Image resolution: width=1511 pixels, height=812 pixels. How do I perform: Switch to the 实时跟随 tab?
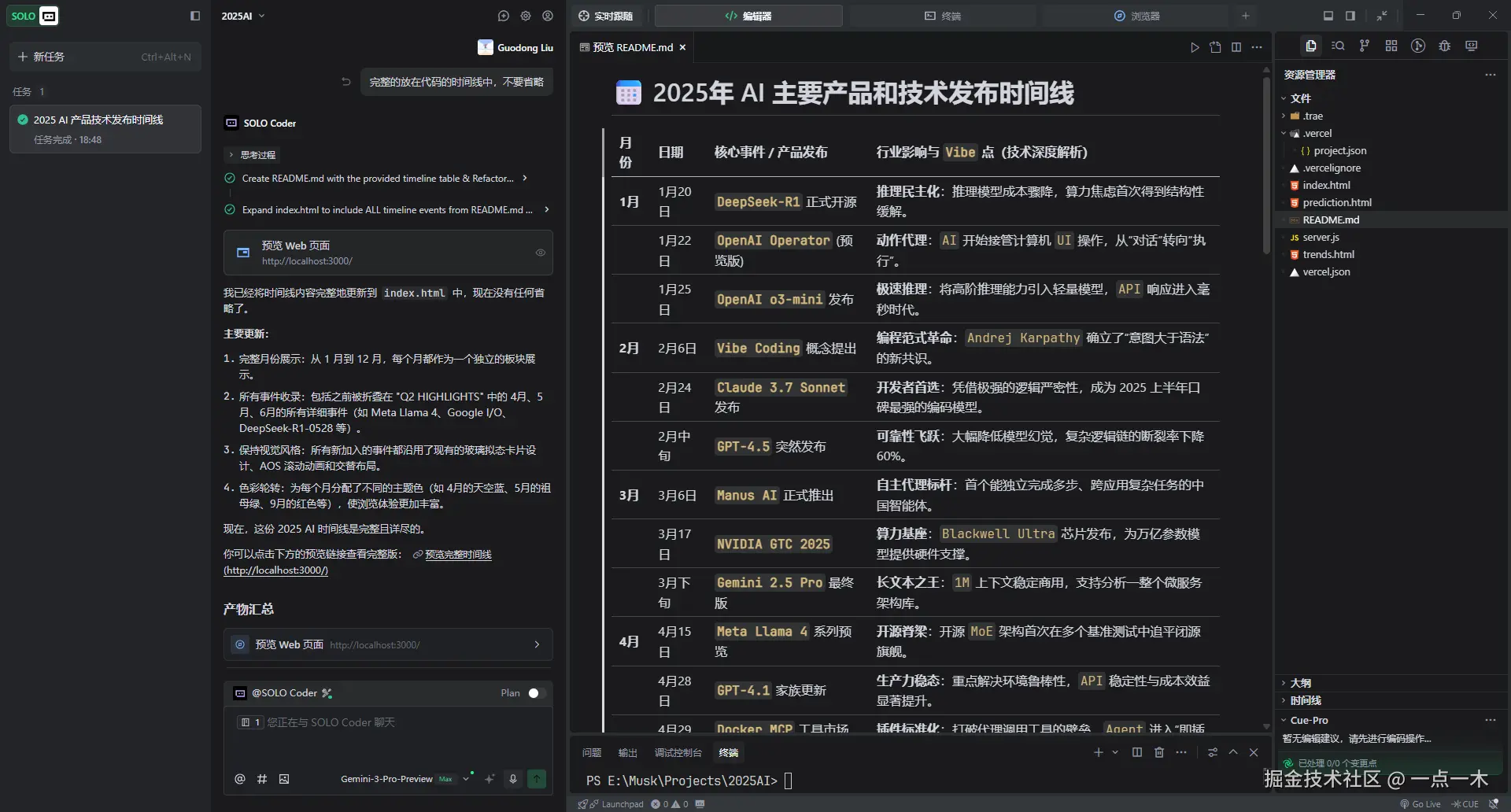606,16
